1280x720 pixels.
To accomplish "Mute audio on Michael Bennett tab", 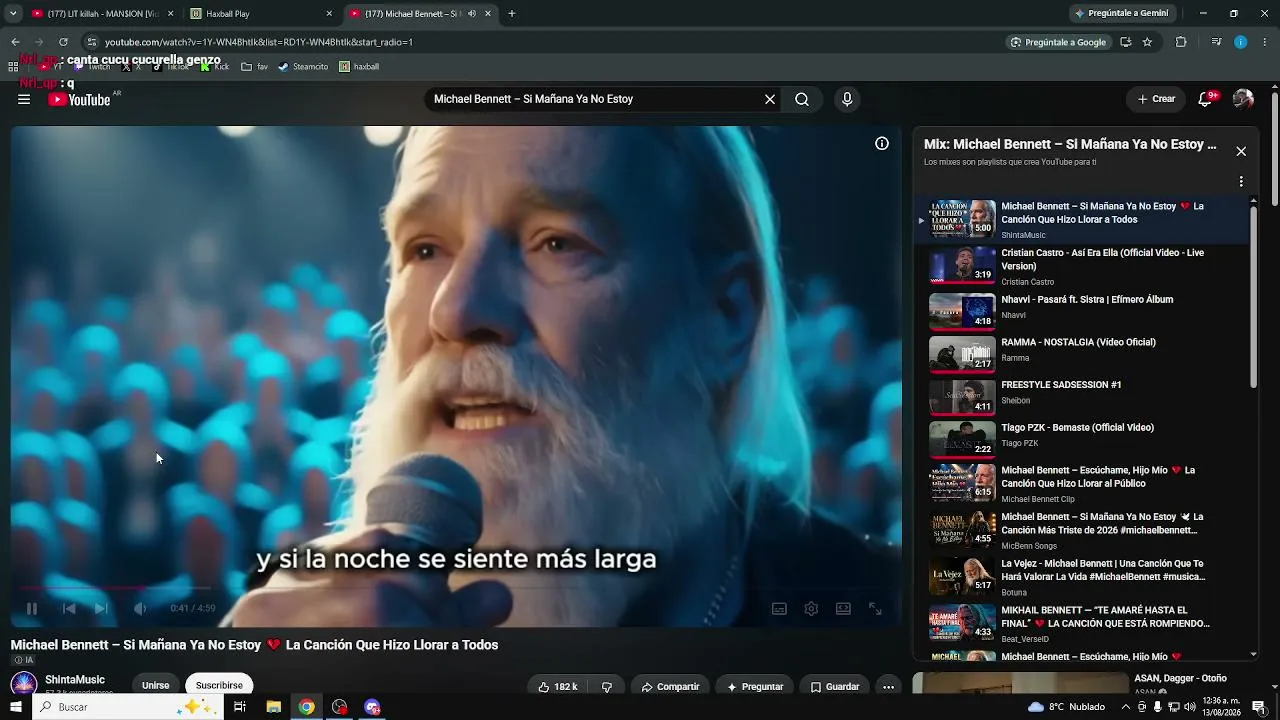I will click(472, 14).
